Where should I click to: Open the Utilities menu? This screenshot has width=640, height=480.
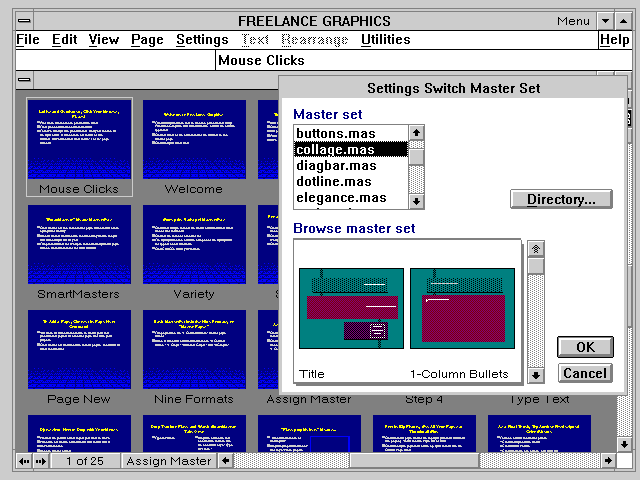pos(386,40)
